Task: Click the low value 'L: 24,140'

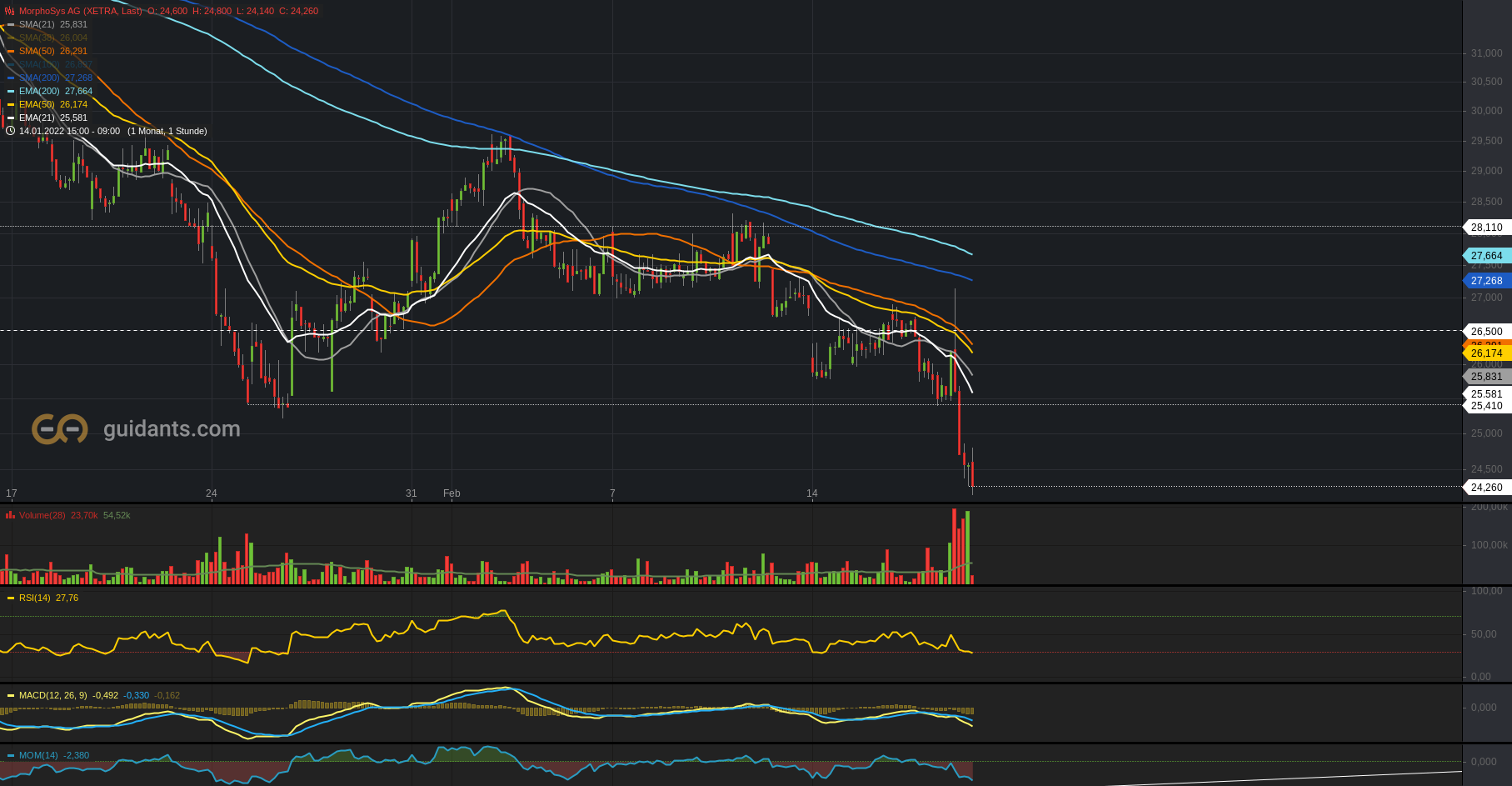Action: [256, 11]
